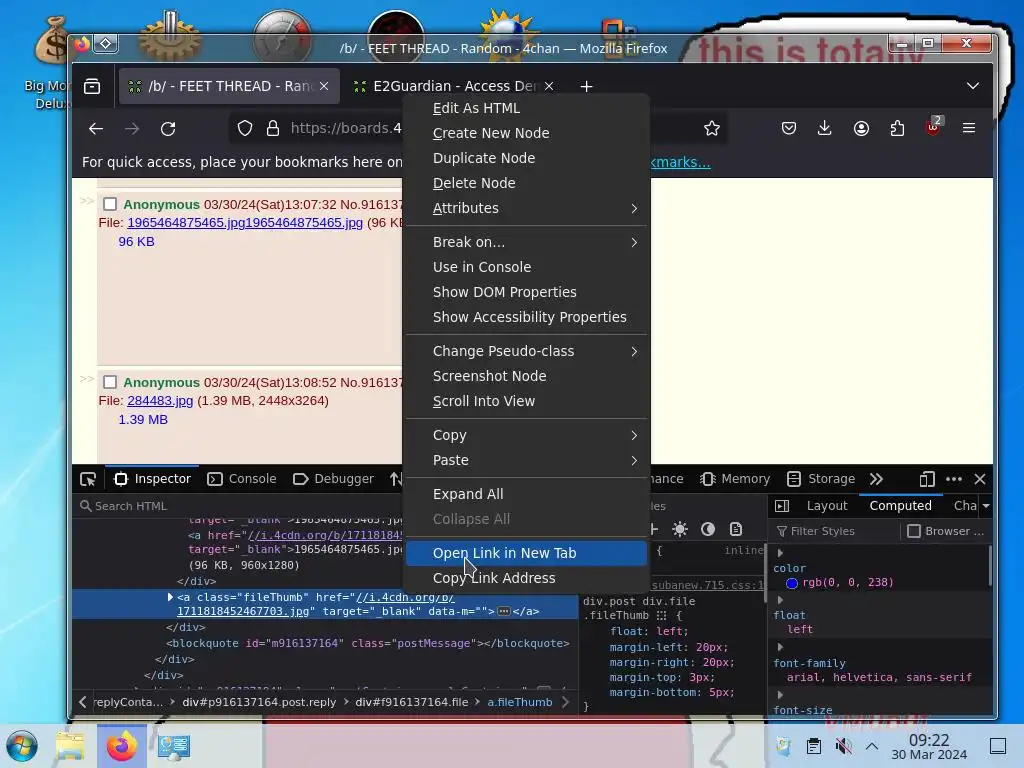Click the uBlock Origin extension icon
The width and height of the screenshot is (1024, 768).
pos(933,127)
